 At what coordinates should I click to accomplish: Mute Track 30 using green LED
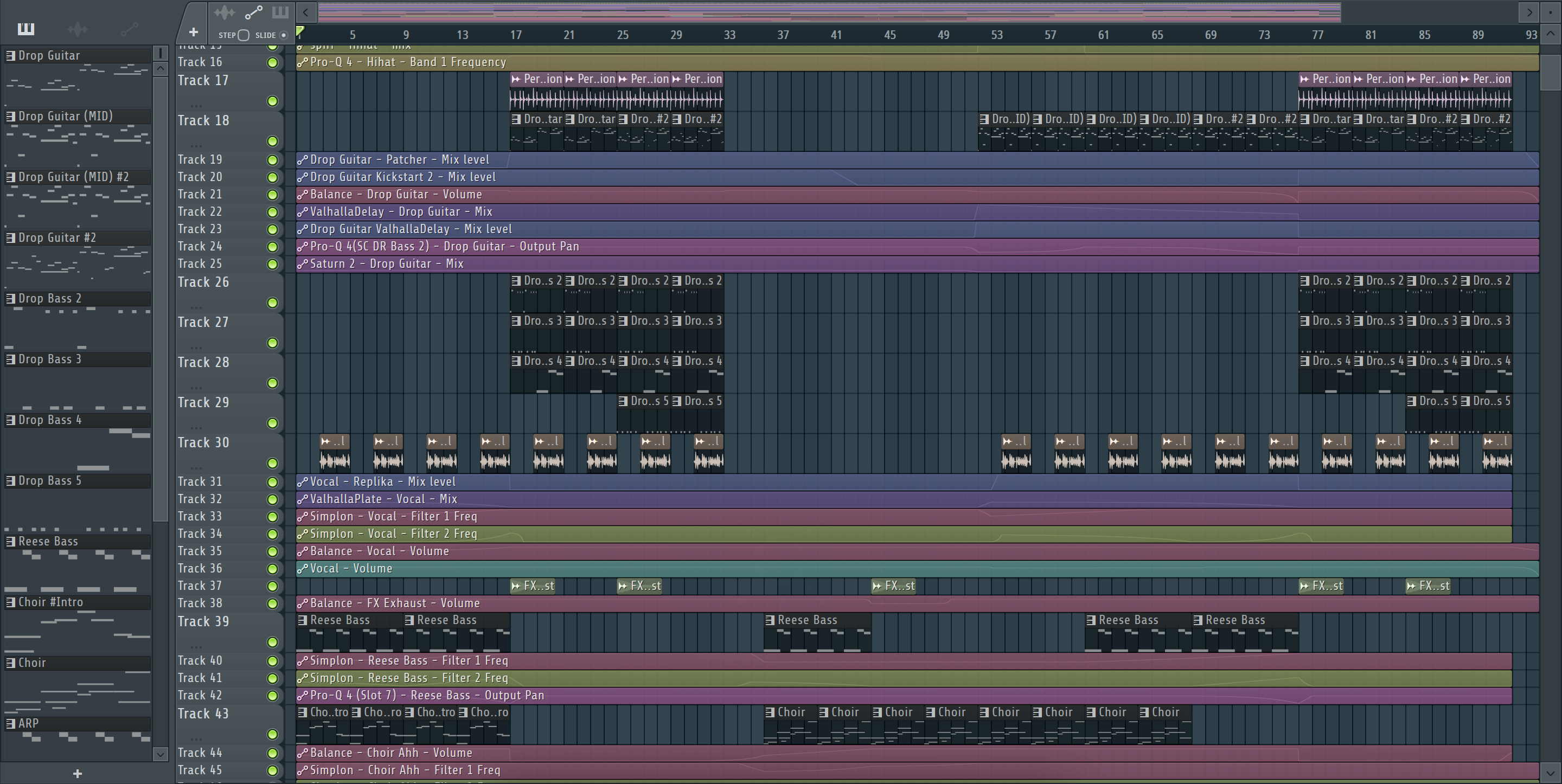[272, 463]
